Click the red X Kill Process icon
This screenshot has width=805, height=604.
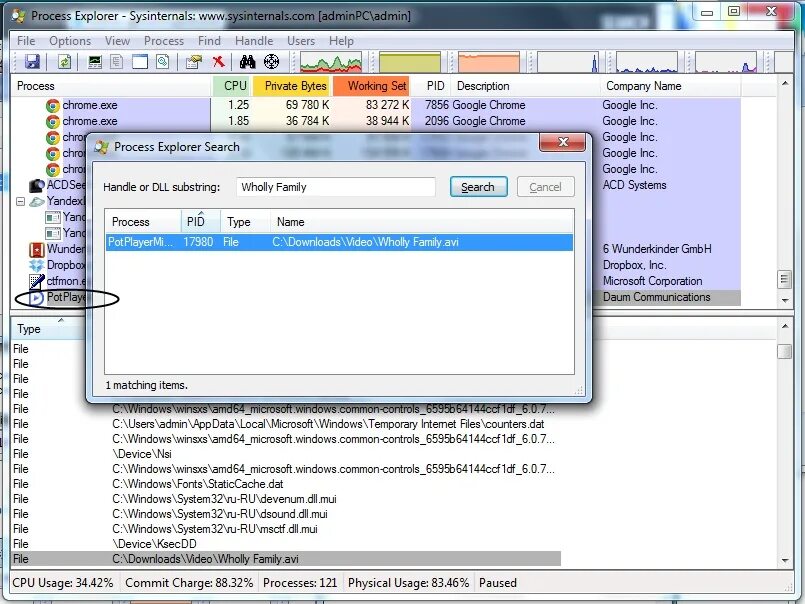click(219, 62)
